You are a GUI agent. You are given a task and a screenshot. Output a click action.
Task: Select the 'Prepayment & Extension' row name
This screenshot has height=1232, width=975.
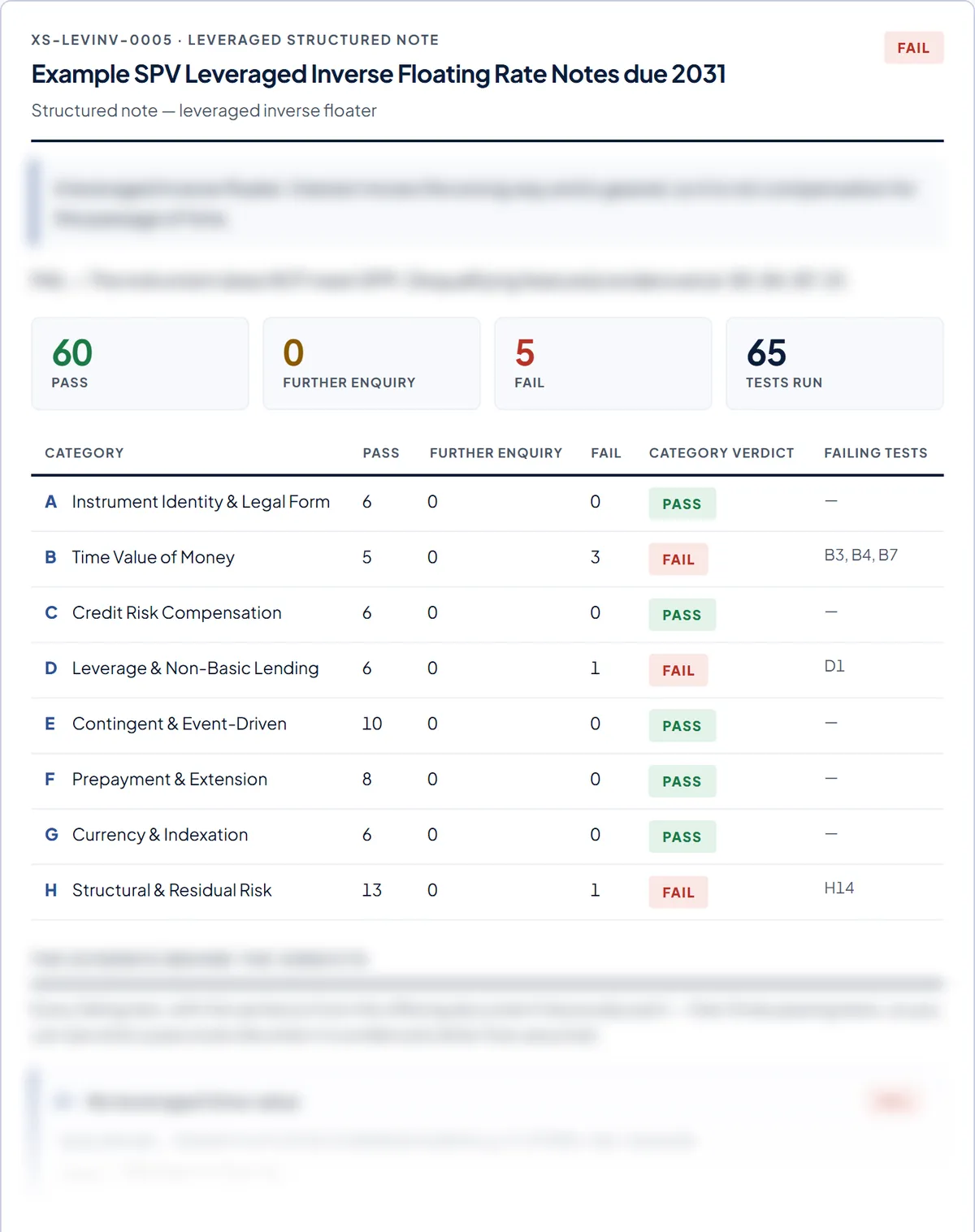click(x=170, y=780)
